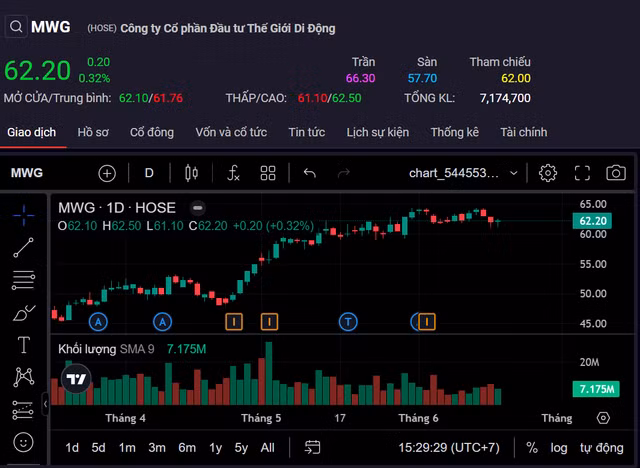Click the MWG · 1D · HOSE chart title
640x468 pixels.
[x=117, y=208]
